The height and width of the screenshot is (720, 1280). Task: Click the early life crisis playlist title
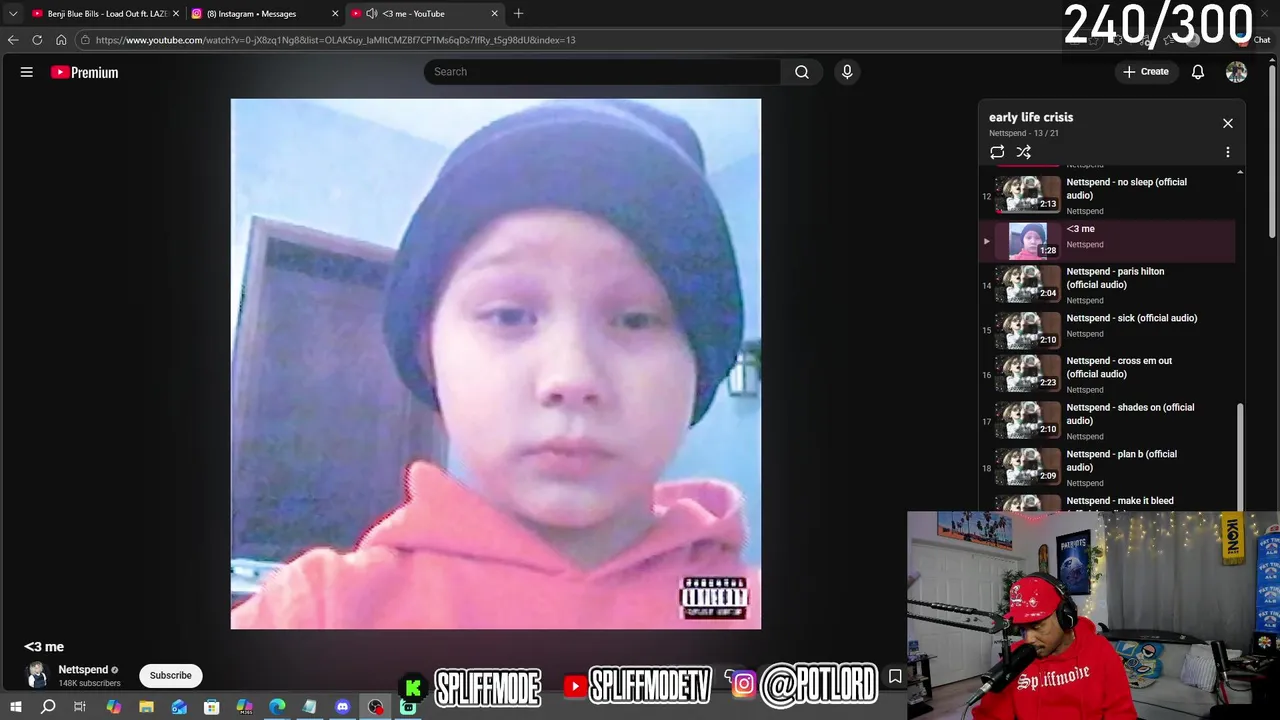[x=1031, y=117]
